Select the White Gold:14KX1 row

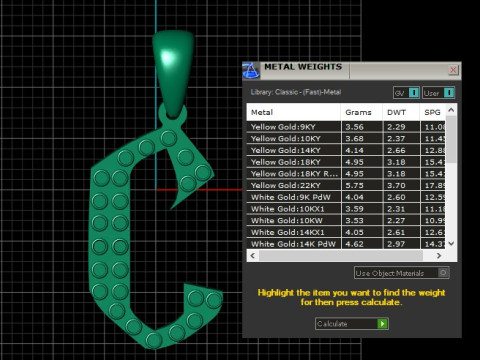tap(346, 232)
